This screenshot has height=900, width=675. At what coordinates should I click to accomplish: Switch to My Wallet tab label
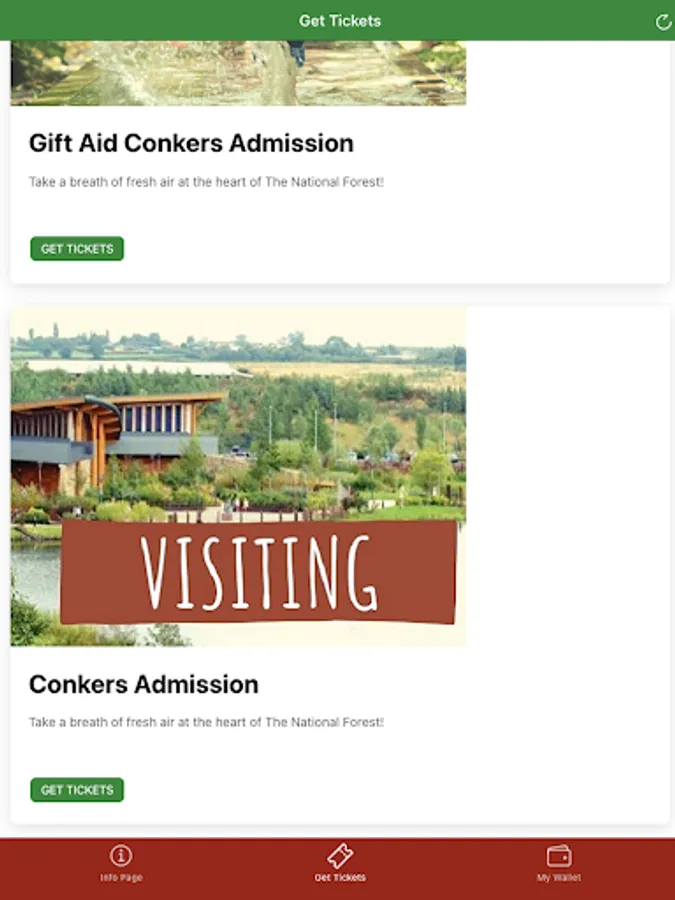coord(559,878)
